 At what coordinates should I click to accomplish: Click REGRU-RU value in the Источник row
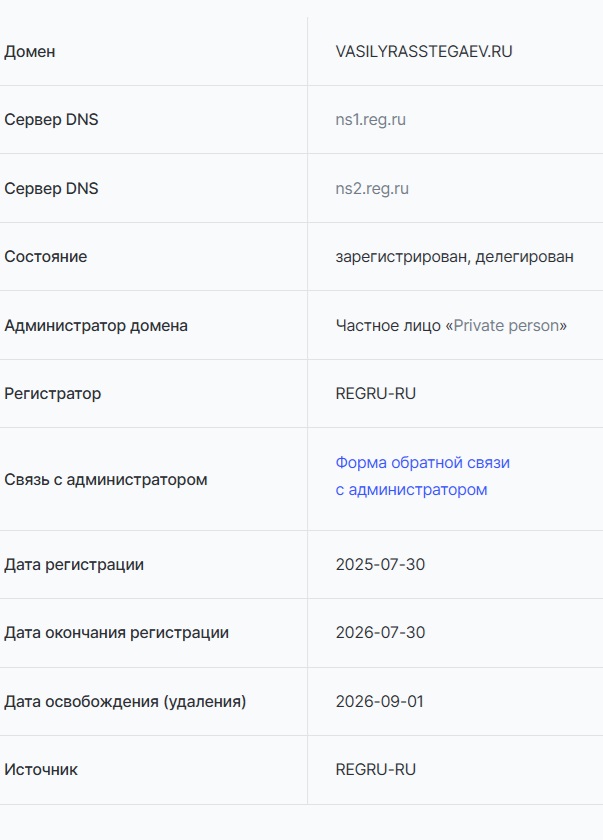(x=376, y=770)
